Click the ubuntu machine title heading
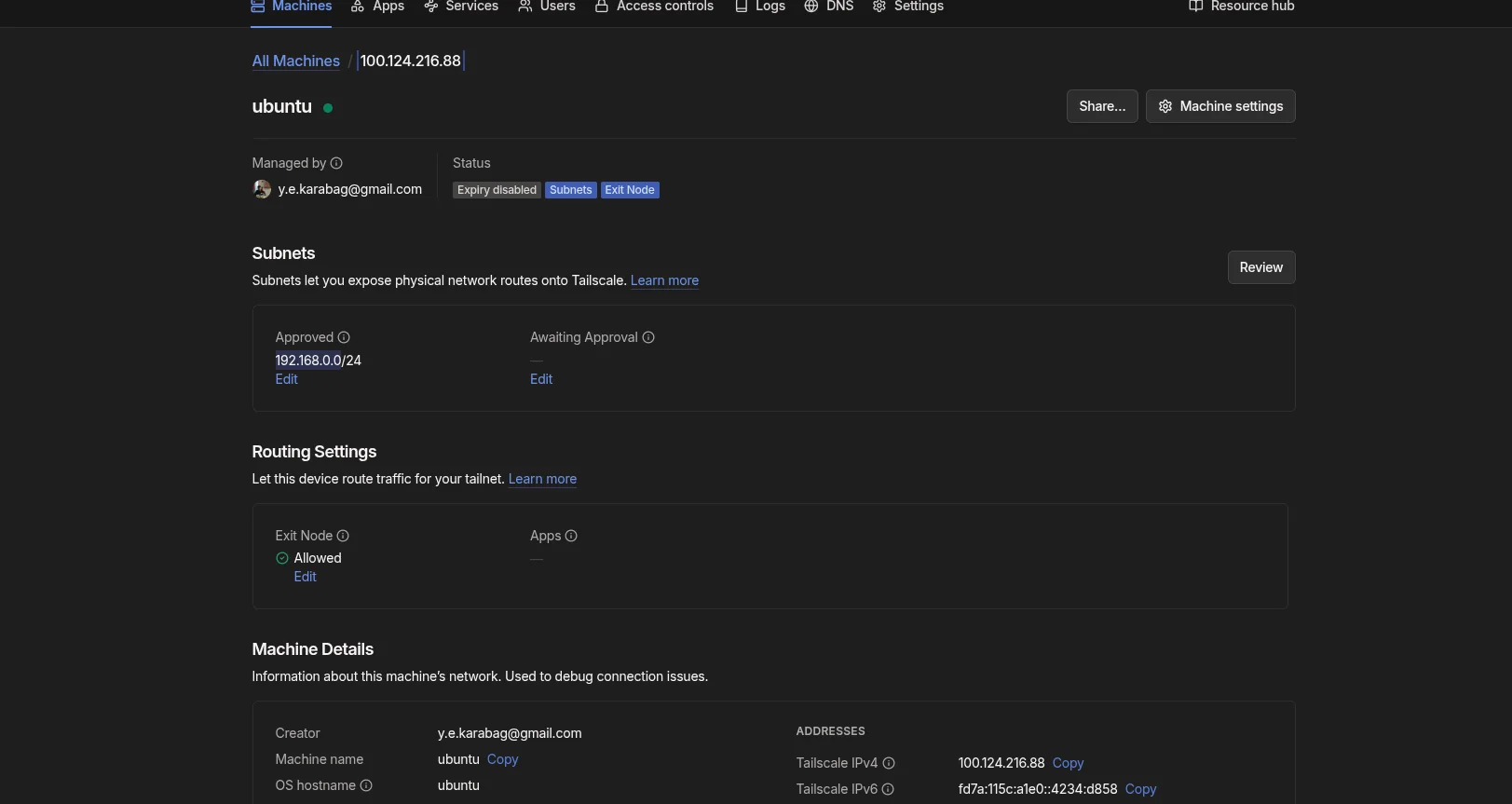Screen dimensions: 1512x804 coord(281,106)
